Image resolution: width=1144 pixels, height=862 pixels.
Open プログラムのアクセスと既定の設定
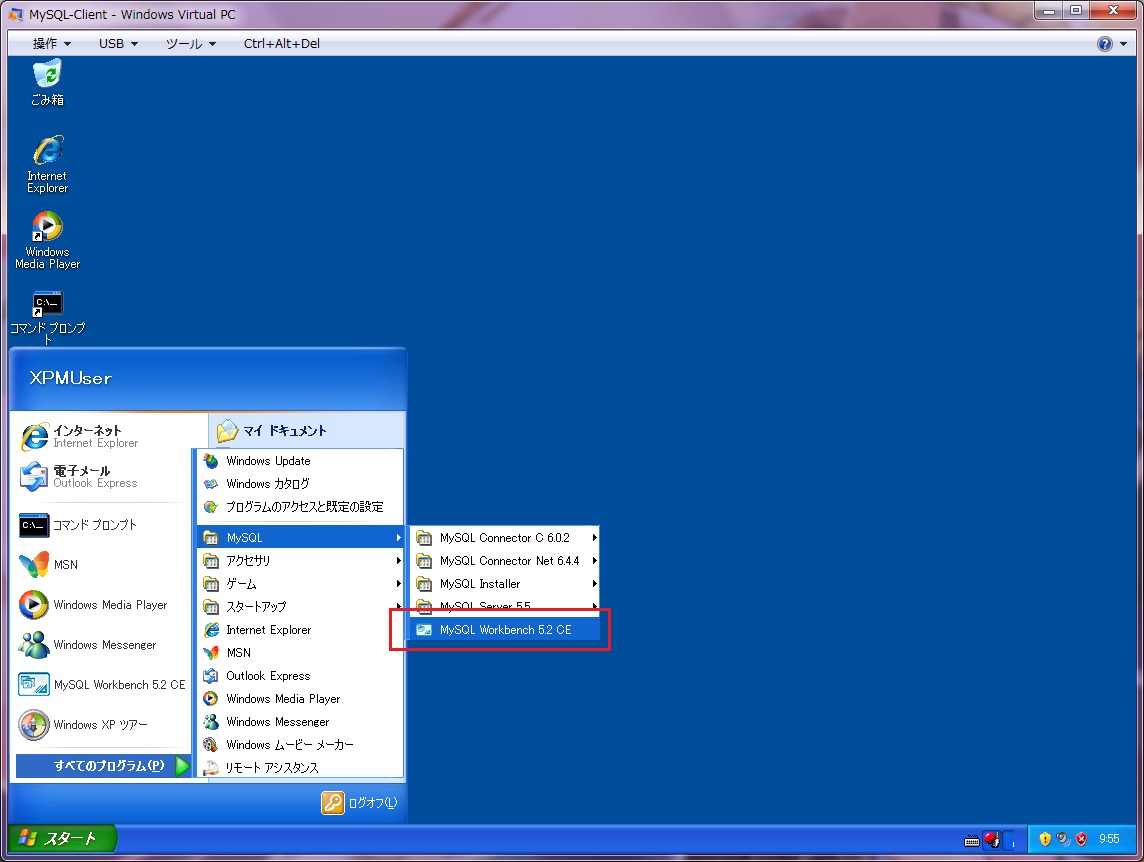[301, 507]
